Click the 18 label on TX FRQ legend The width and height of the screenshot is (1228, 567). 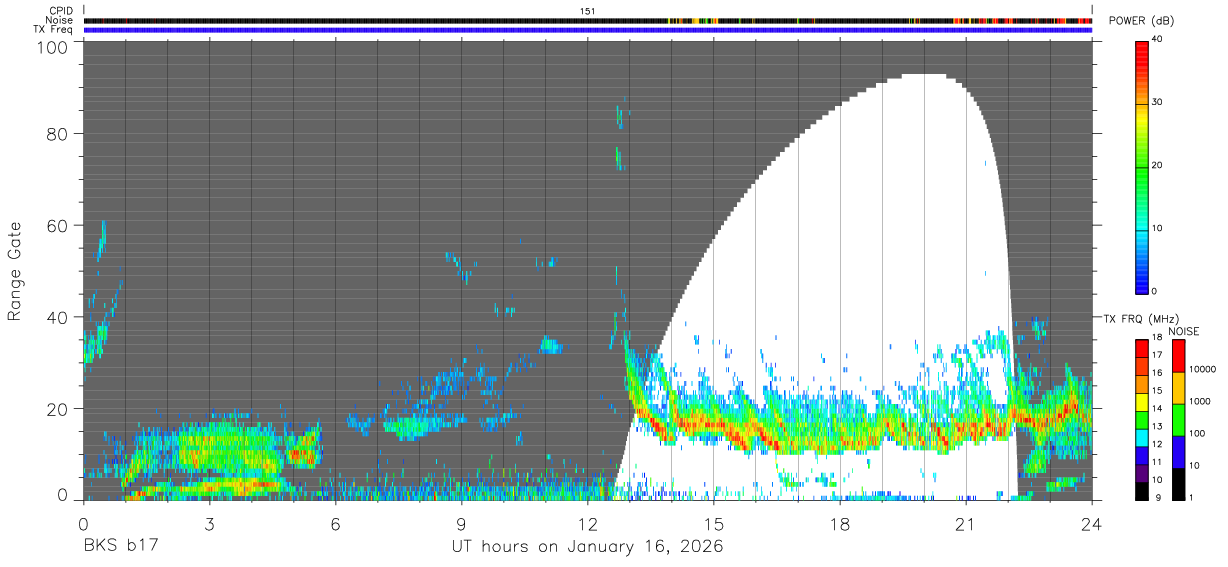coord(1157,339)
